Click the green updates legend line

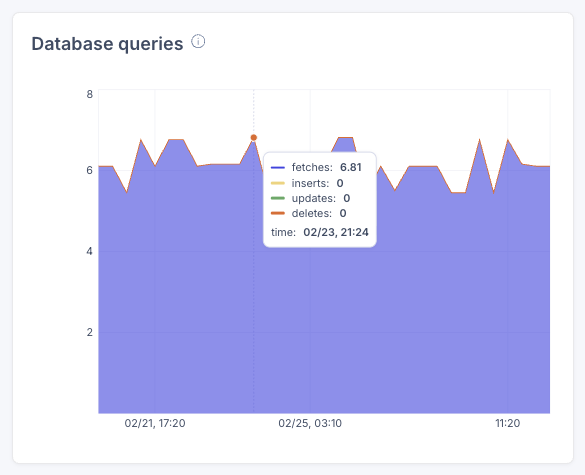pos(278,198)
